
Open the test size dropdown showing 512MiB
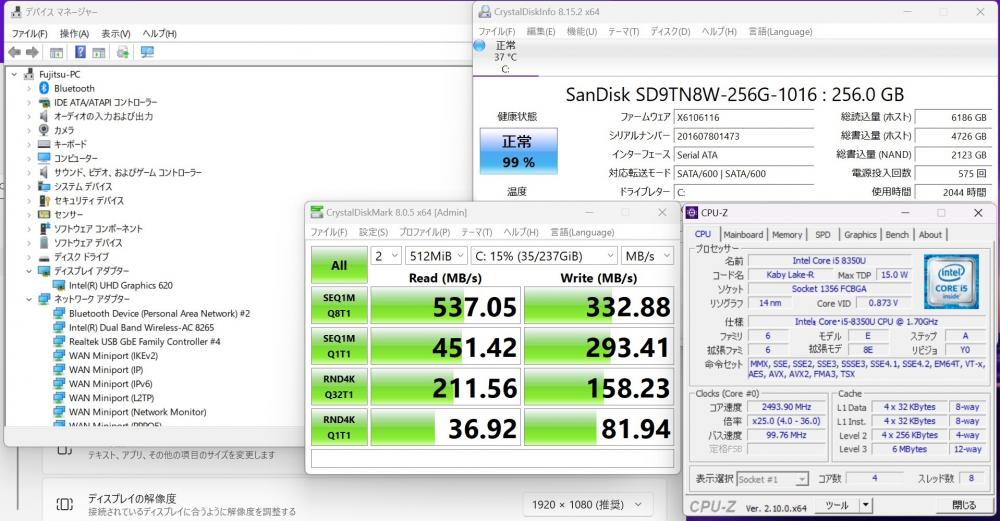[437, 256]
